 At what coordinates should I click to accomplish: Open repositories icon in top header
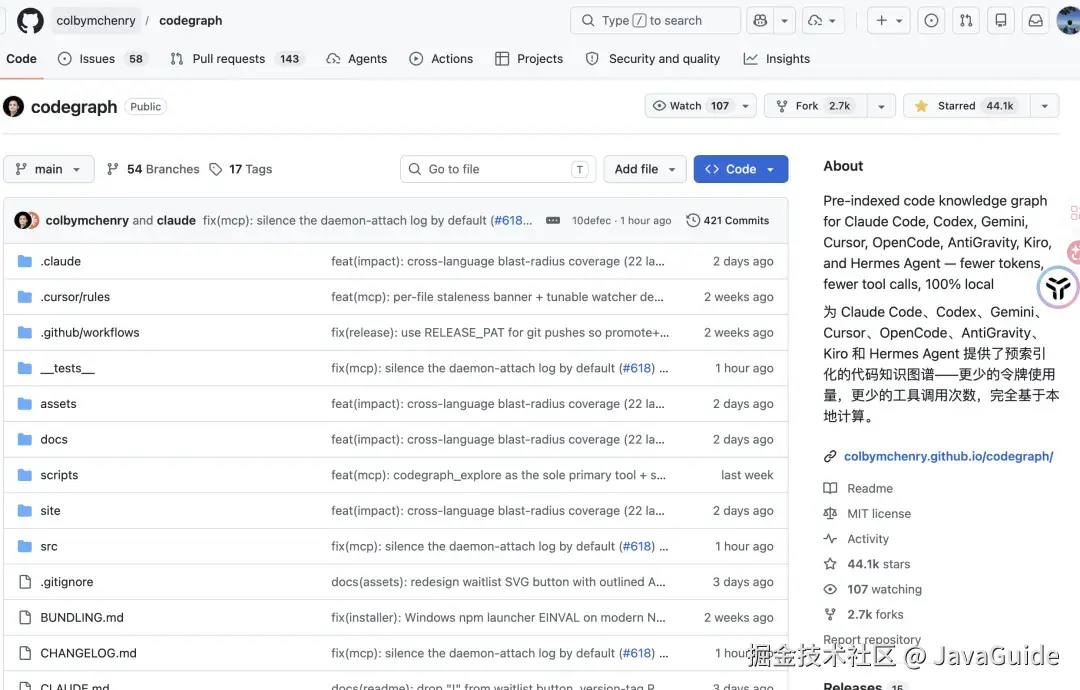[x=1001, y=21]
